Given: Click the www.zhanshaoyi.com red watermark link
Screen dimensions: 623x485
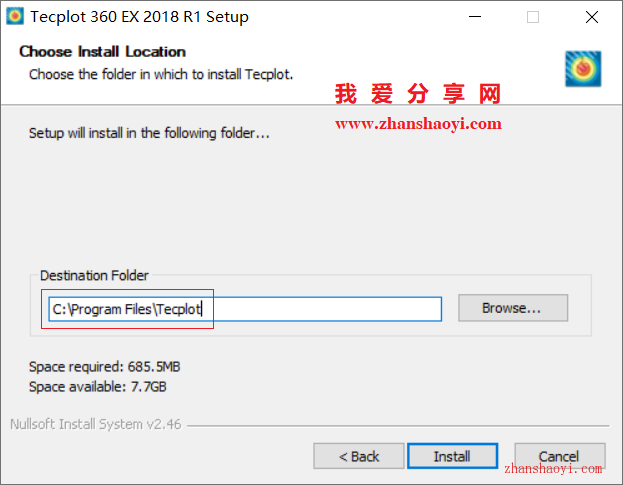Looking at the screenshot, I should tap(418, 124).
